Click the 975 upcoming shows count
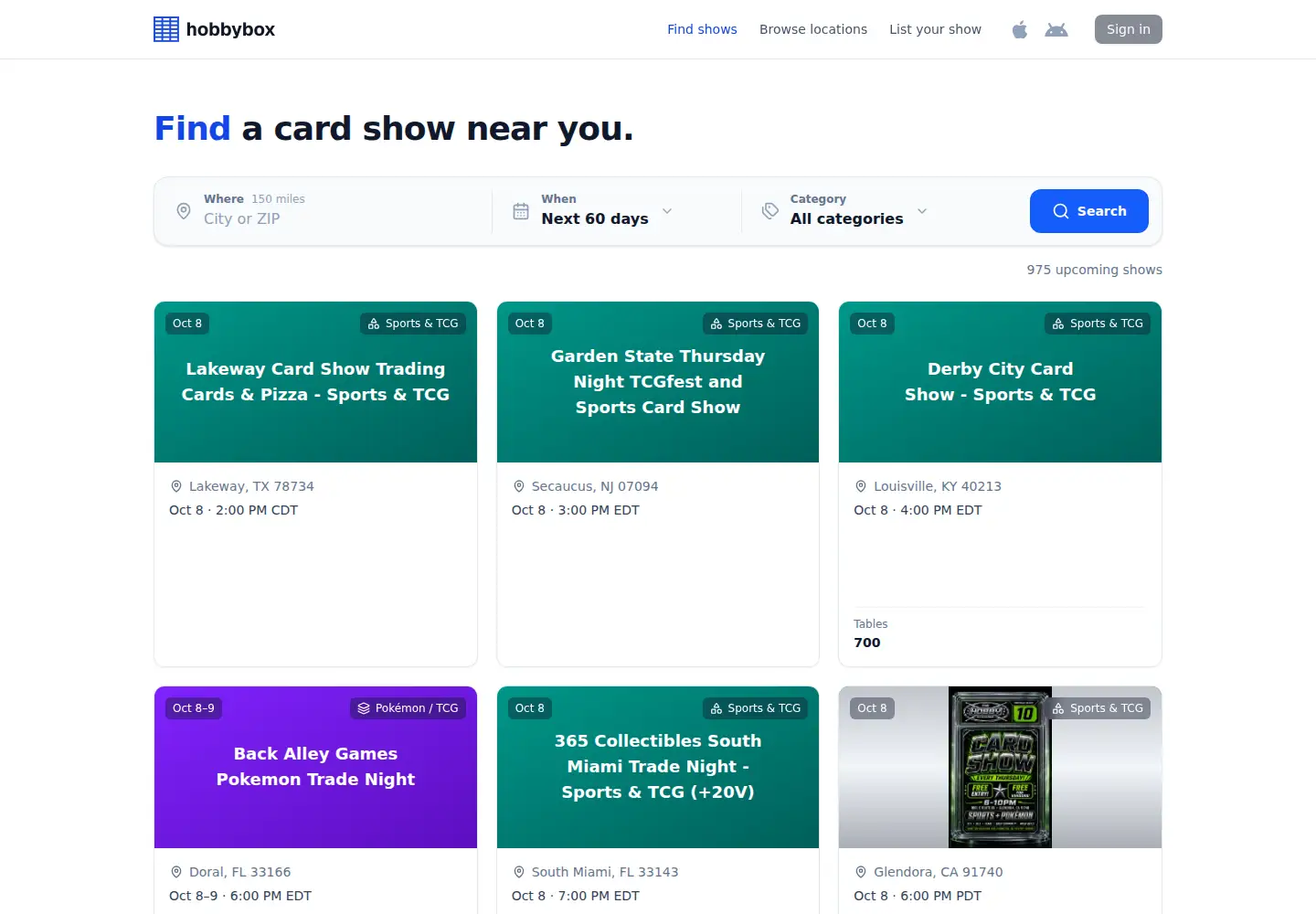This screenshot has width=1316, height=914. click(x=1094, y=270)
